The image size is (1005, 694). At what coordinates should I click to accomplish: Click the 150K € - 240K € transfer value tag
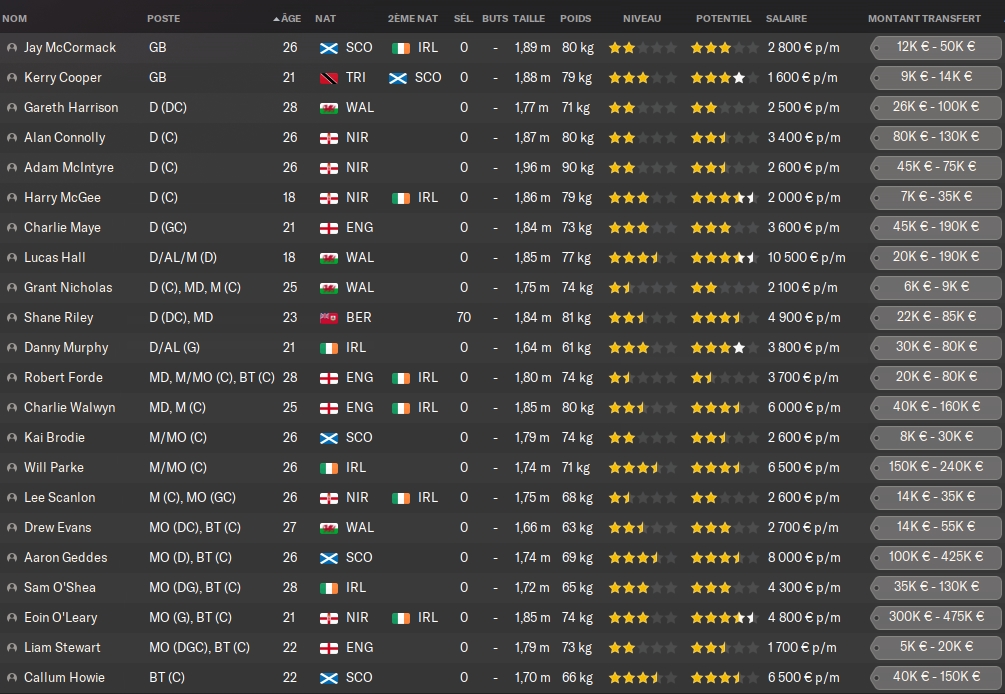(x=936, y=467)
